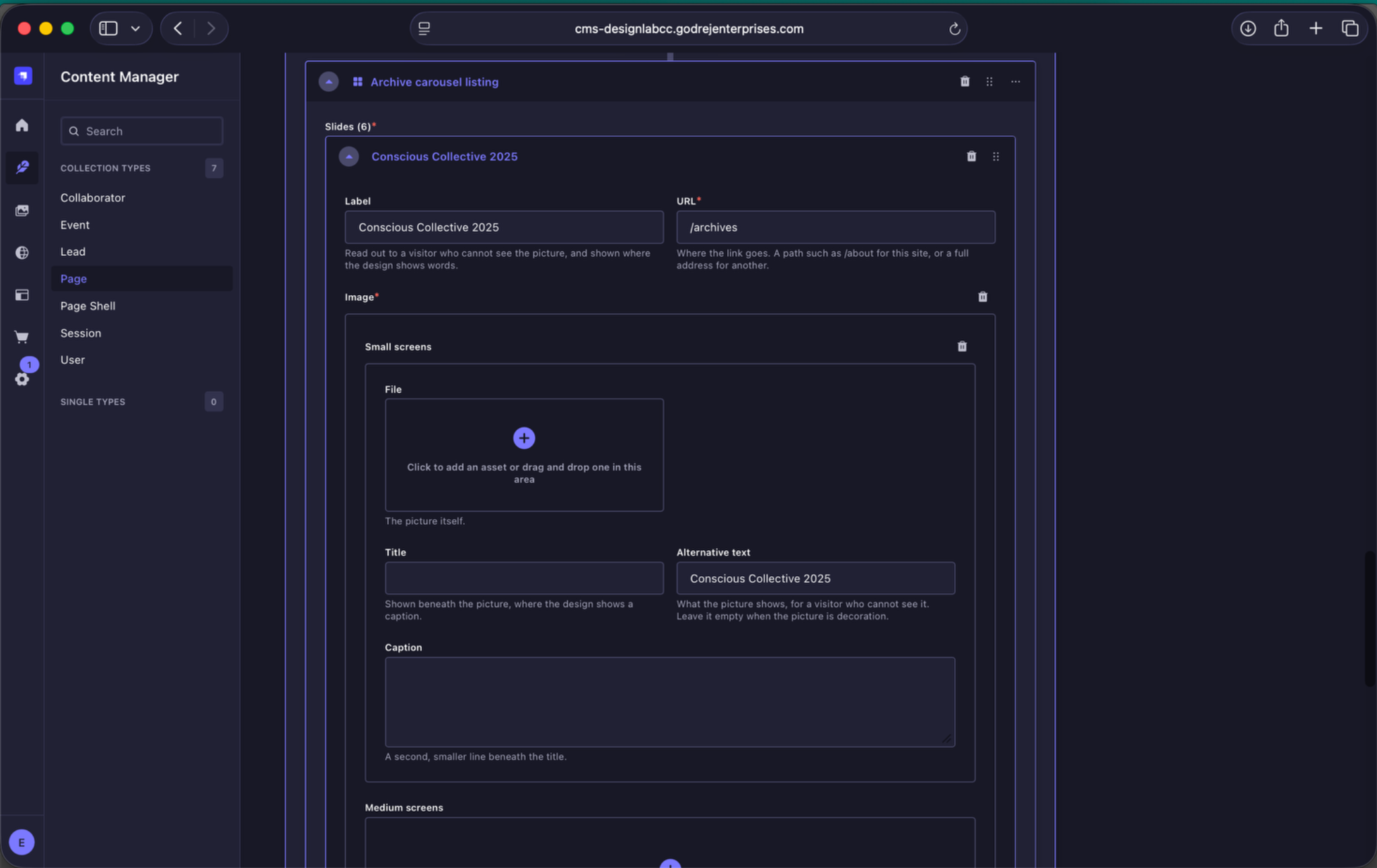Open Settings gear icon with badge
The width and height of the screenshot is (1377, 868).
[22, 379]
